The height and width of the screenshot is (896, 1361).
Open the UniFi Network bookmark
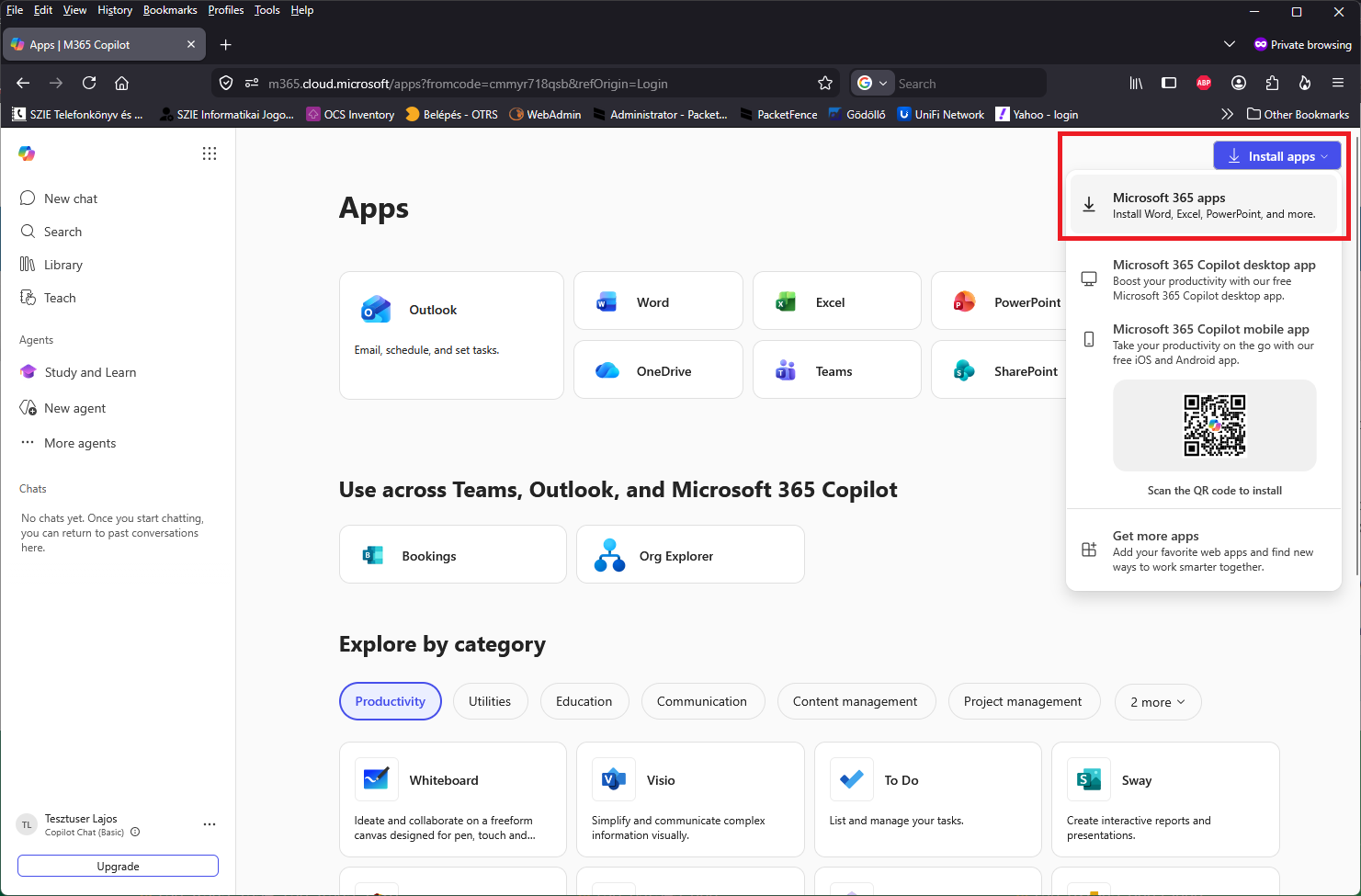point(940,114)
